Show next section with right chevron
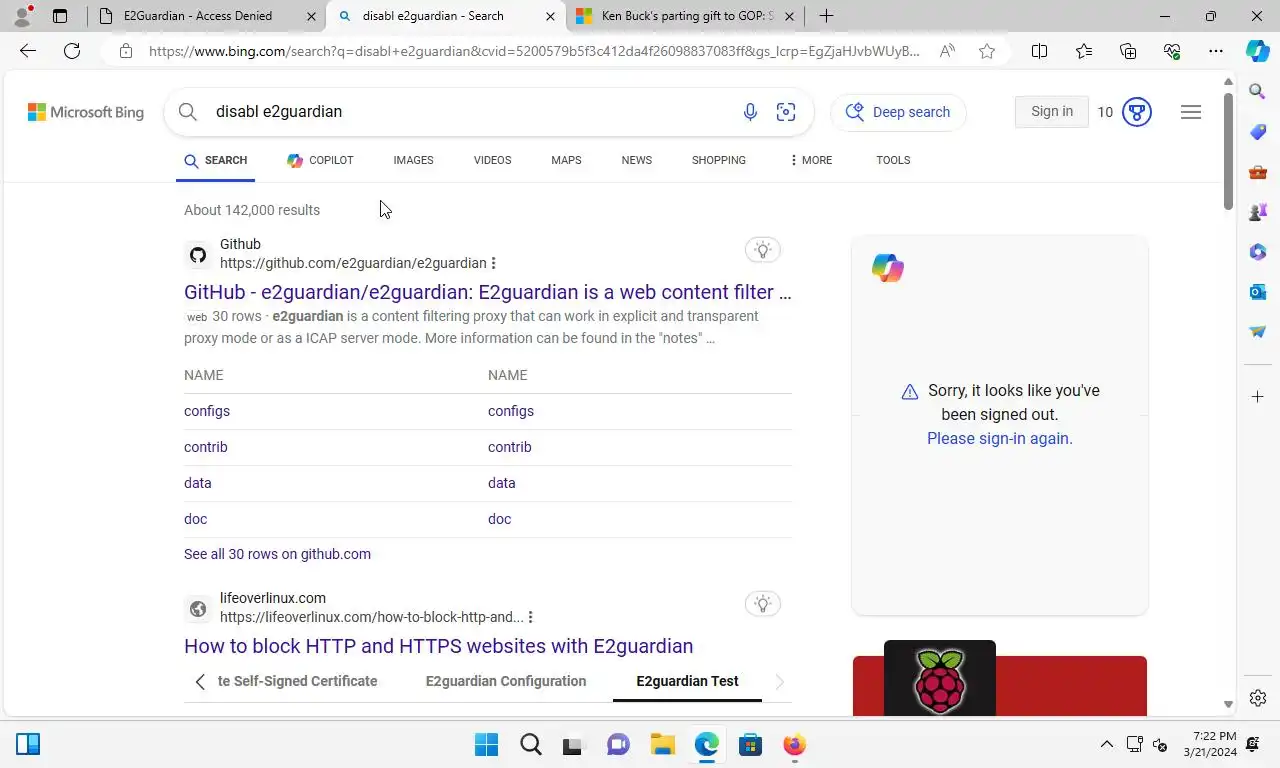The height and width of the screenshot is (768, 1280). (x=780, y=681)
